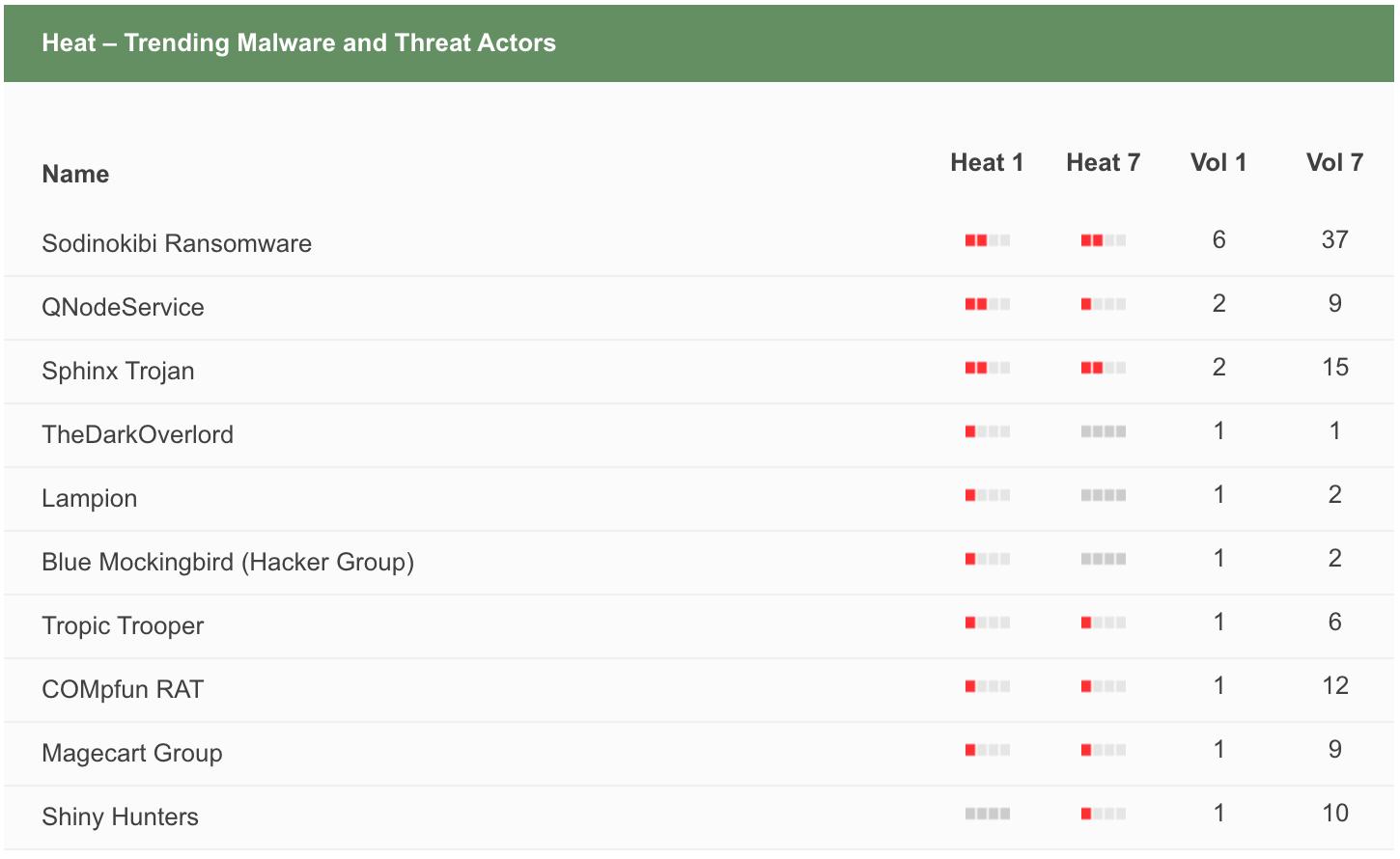The width and height of the screenshot is (1400, 859).
Task: Click Vol 7 value 12 for COMpfun RAT
Action: [x=1335, y=685]
